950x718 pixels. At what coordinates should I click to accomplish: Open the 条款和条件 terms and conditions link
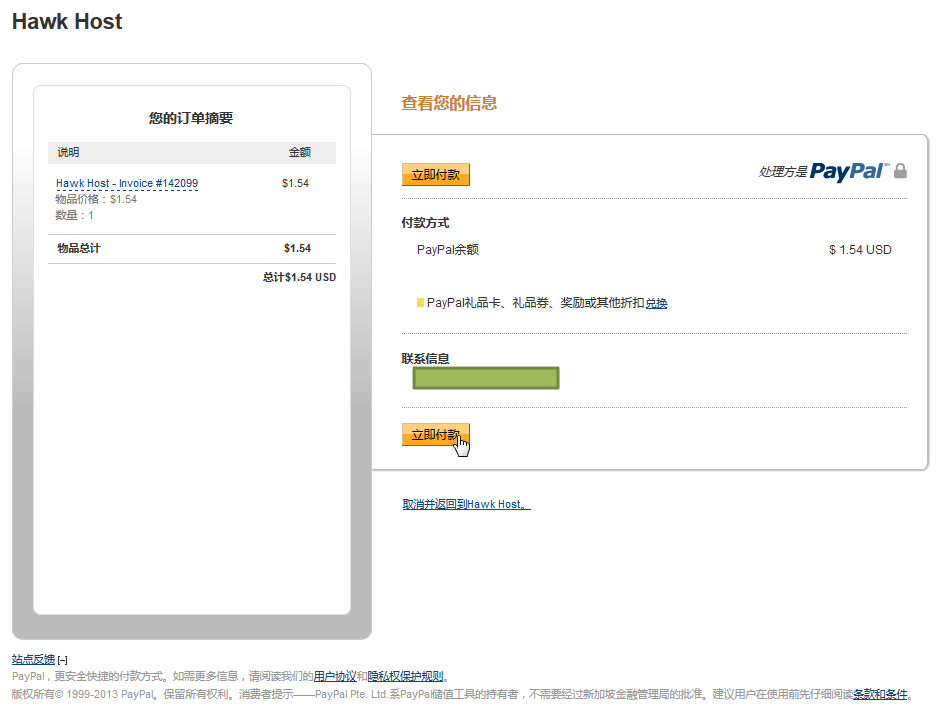pos(880,694)
